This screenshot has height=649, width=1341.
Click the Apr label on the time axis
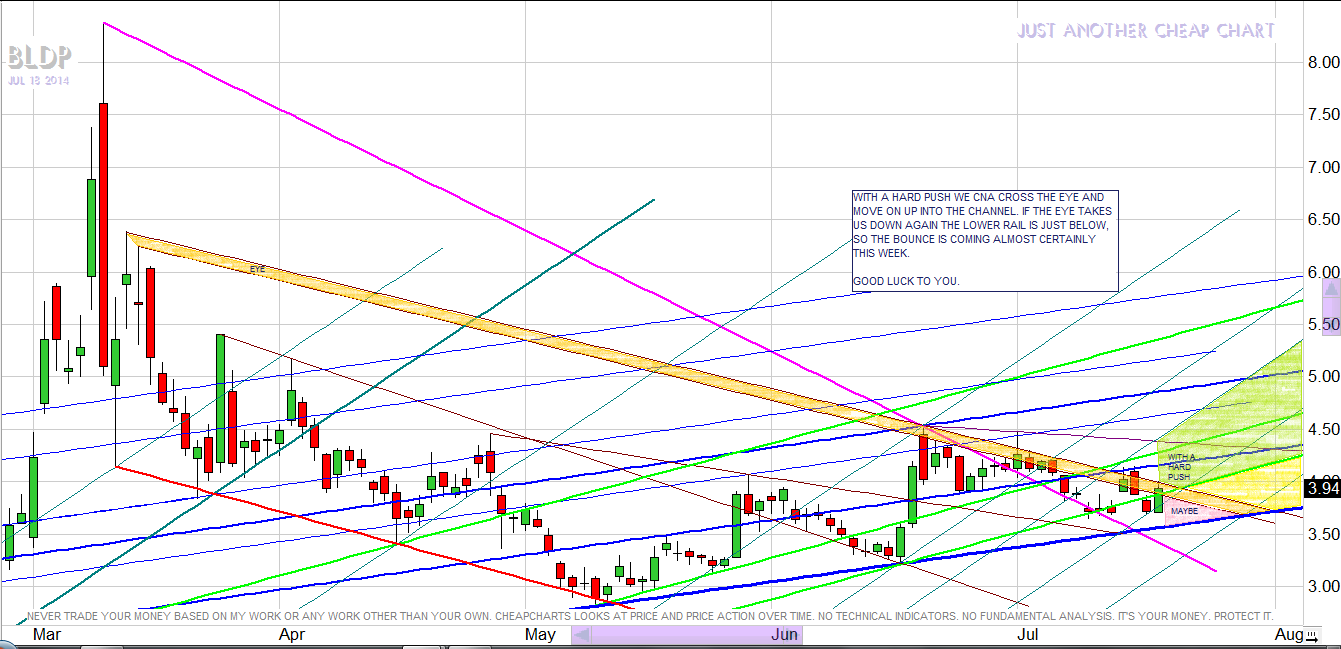[291, 635]
